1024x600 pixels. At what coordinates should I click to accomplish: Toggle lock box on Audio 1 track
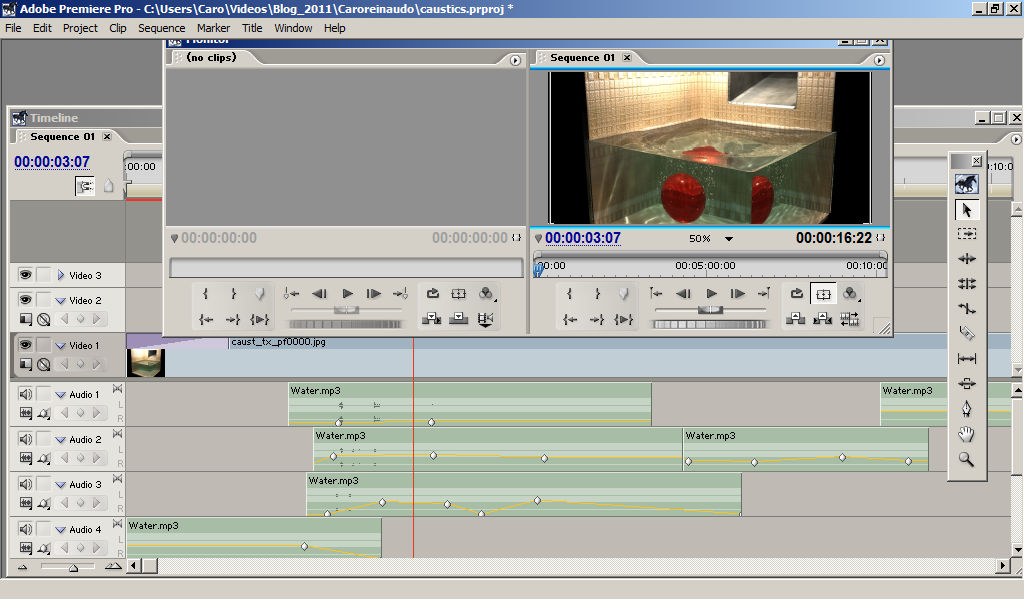point(43,394)
